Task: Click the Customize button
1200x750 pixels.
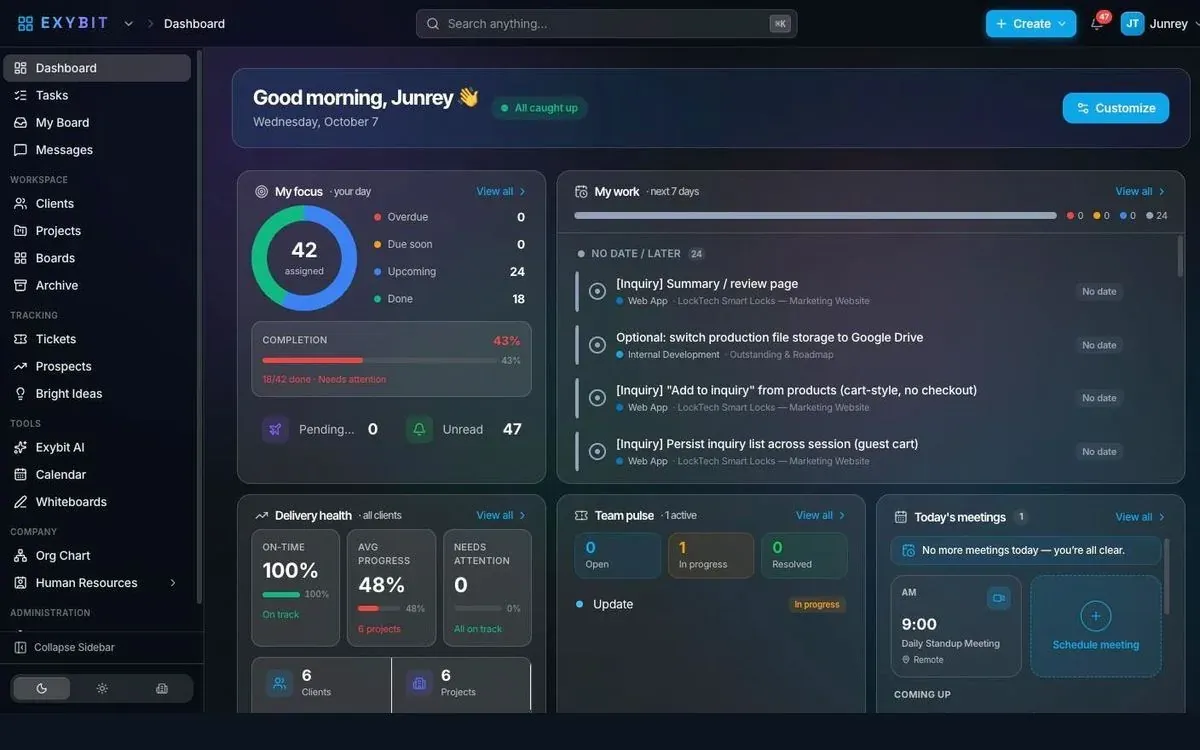Action: point(1116,108)
